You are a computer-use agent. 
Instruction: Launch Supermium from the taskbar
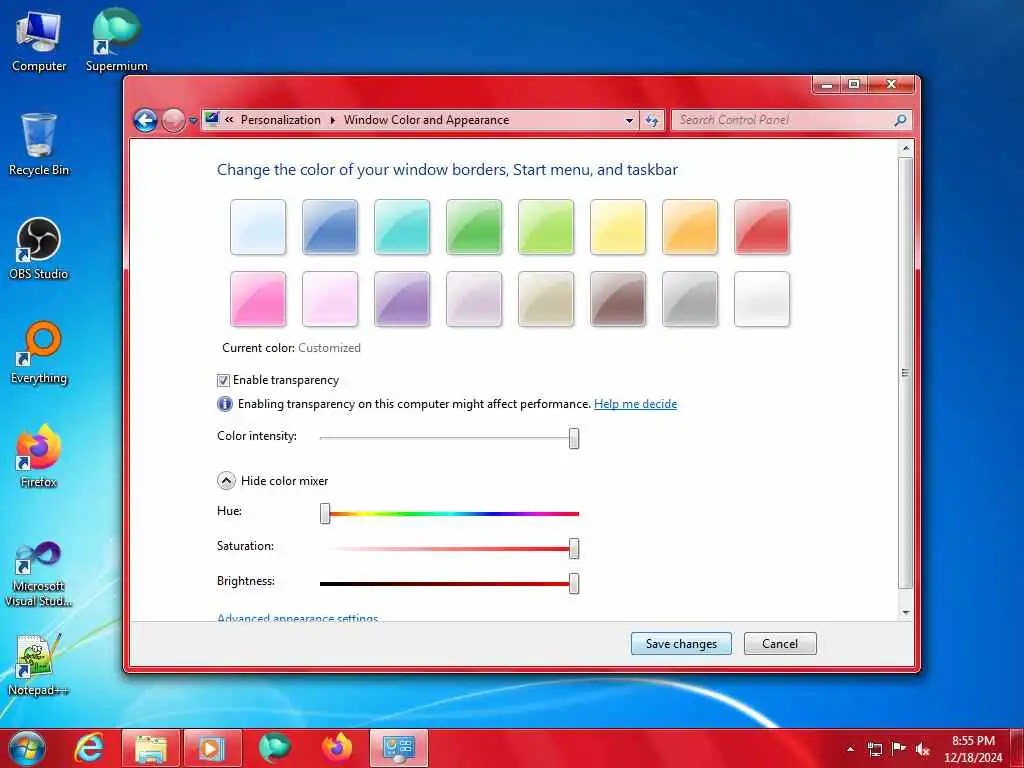pos(274,748)
